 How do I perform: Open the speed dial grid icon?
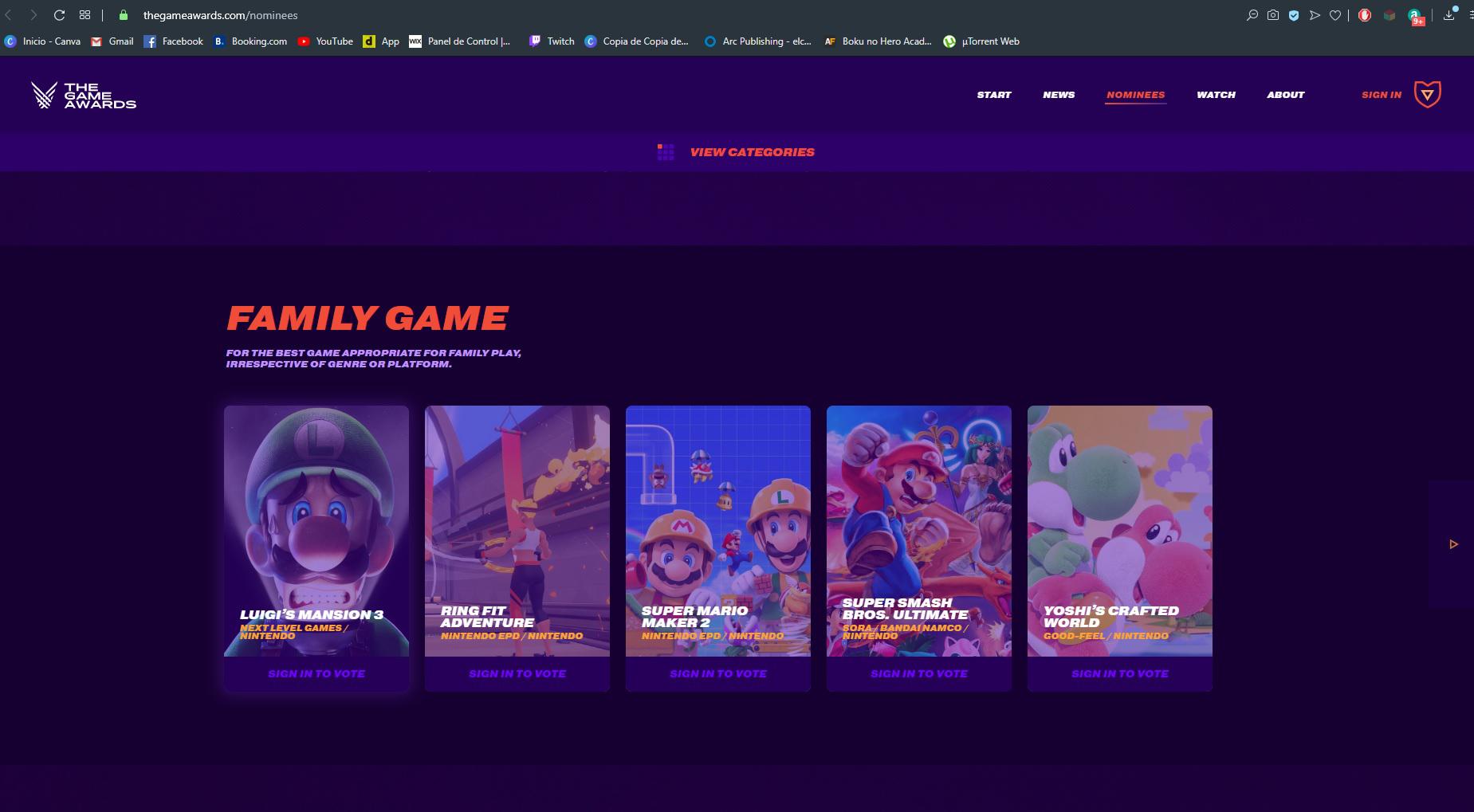pos(85,15)
